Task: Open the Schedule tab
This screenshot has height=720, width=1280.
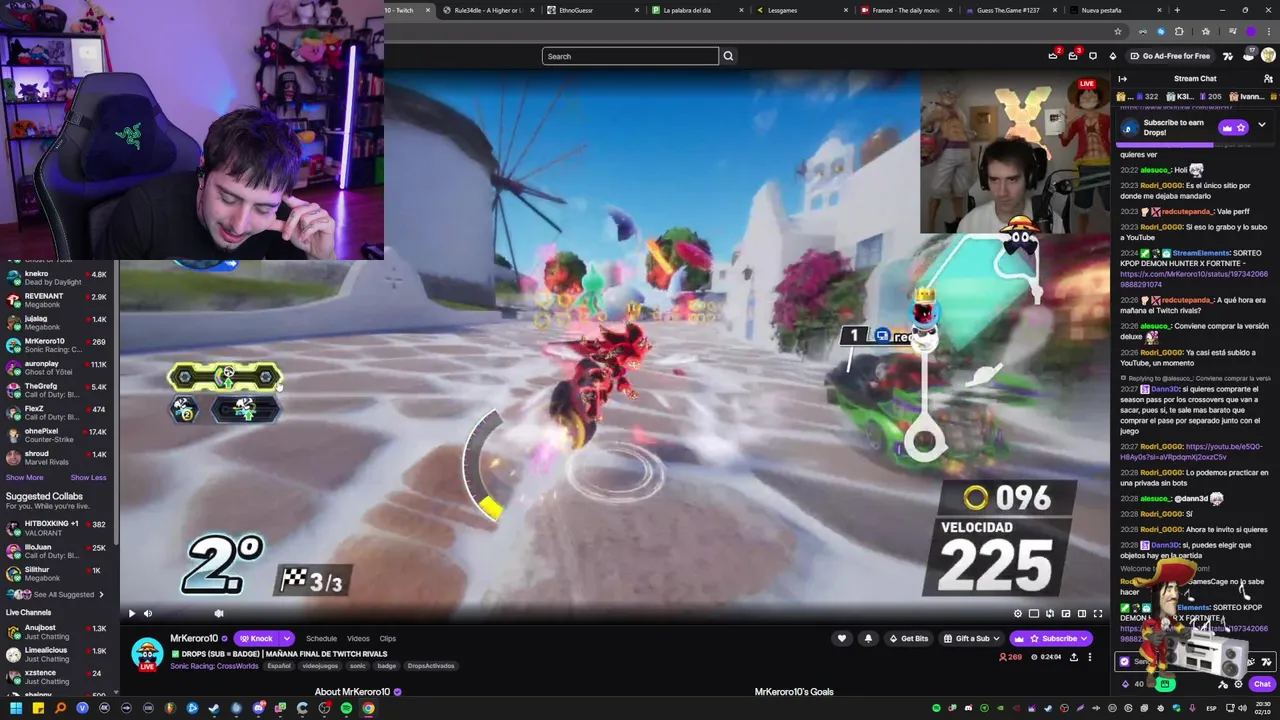Action: coord(321,639)
